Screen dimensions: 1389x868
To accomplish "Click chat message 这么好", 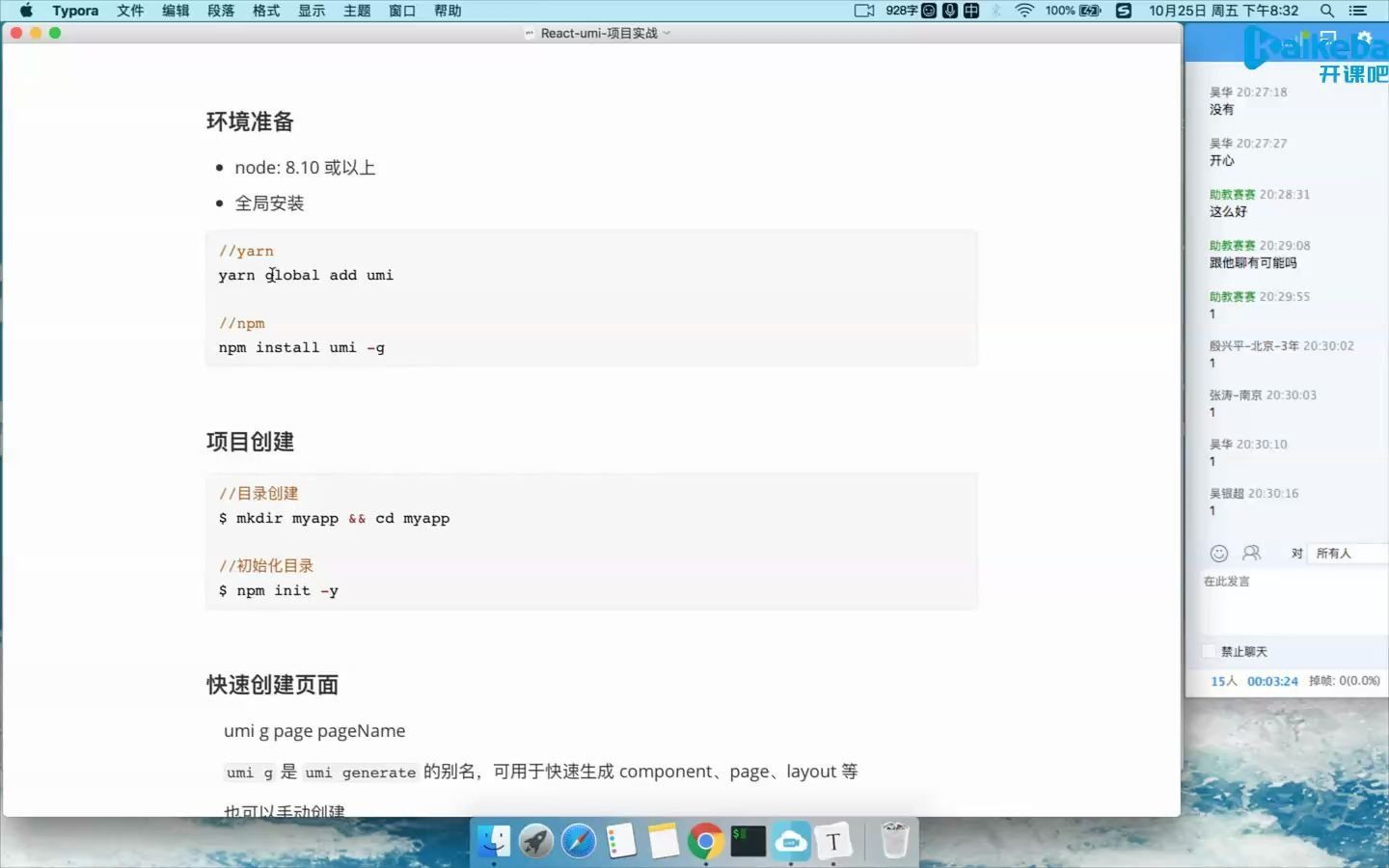I will pyautogui.click(x=1228, y=211).
